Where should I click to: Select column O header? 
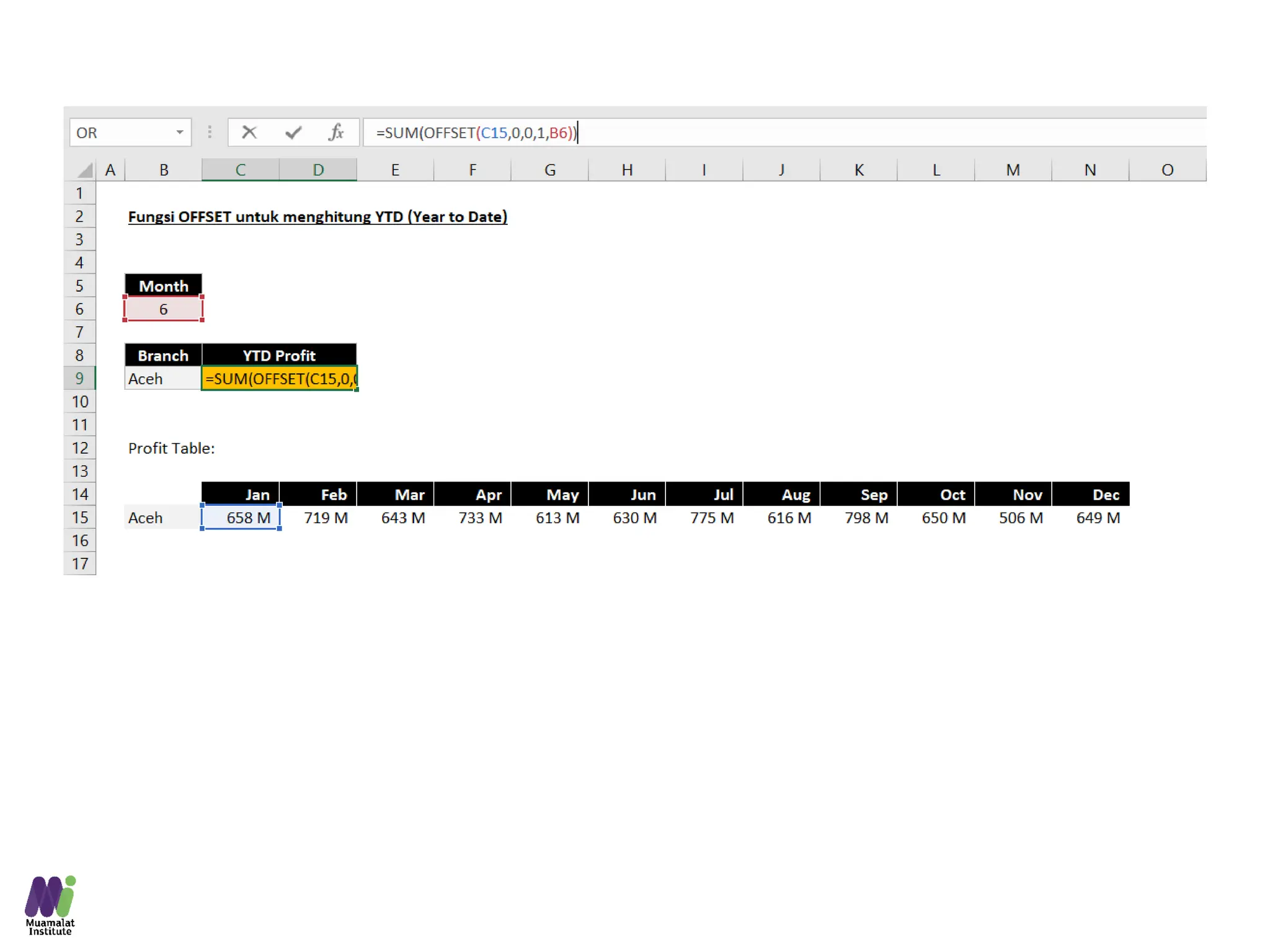coord(1167,170)
